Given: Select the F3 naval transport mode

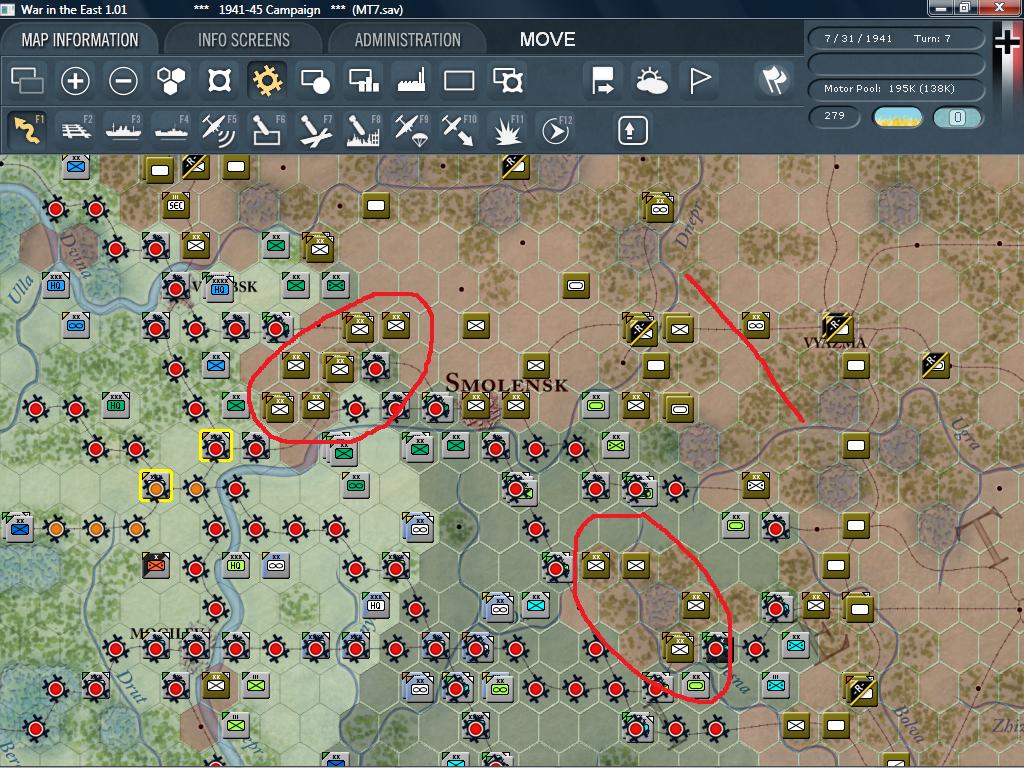Looking at the screenshot, I should [123, 130].
